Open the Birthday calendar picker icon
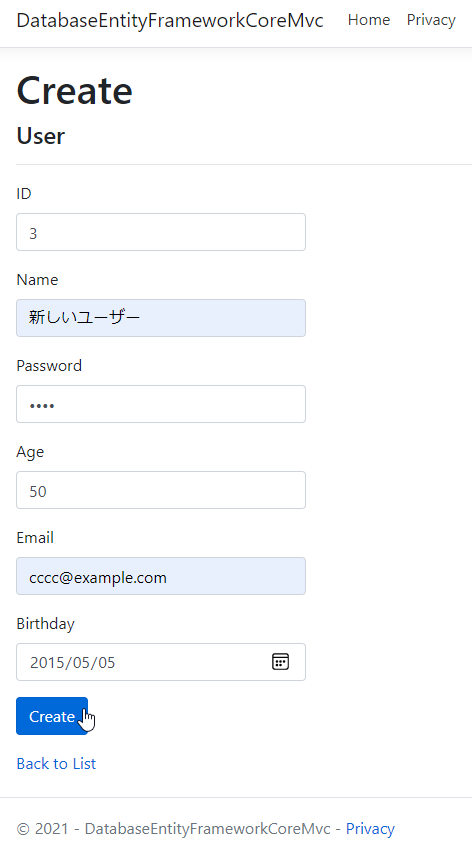The image size is (472, 851). point(280,662)
